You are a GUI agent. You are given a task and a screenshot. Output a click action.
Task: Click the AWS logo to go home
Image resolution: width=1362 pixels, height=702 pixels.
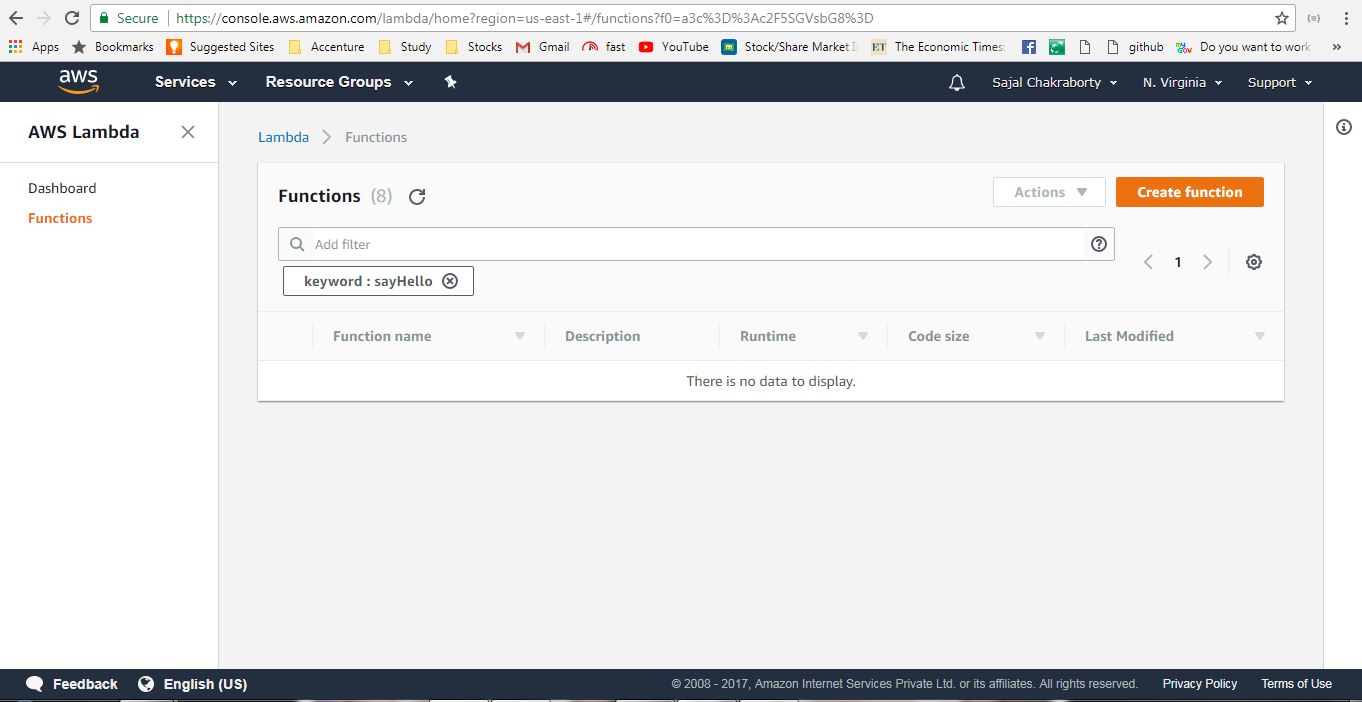coord(78,81)
